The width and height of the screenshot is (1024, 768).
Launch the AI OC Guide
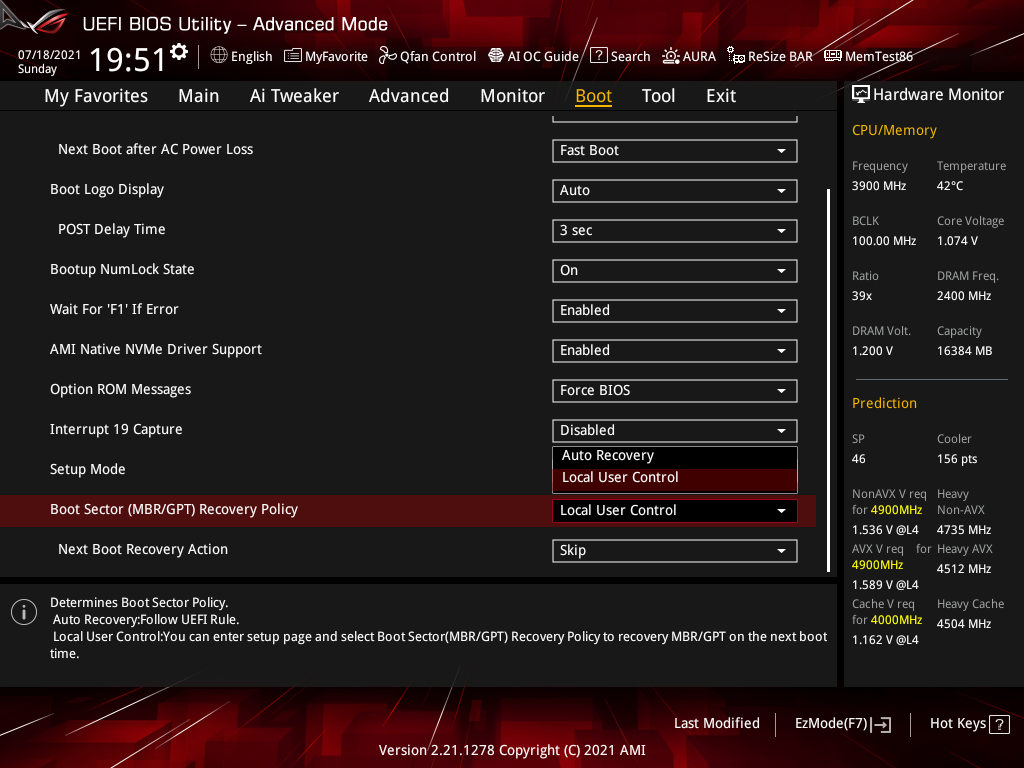coord(533,56)
